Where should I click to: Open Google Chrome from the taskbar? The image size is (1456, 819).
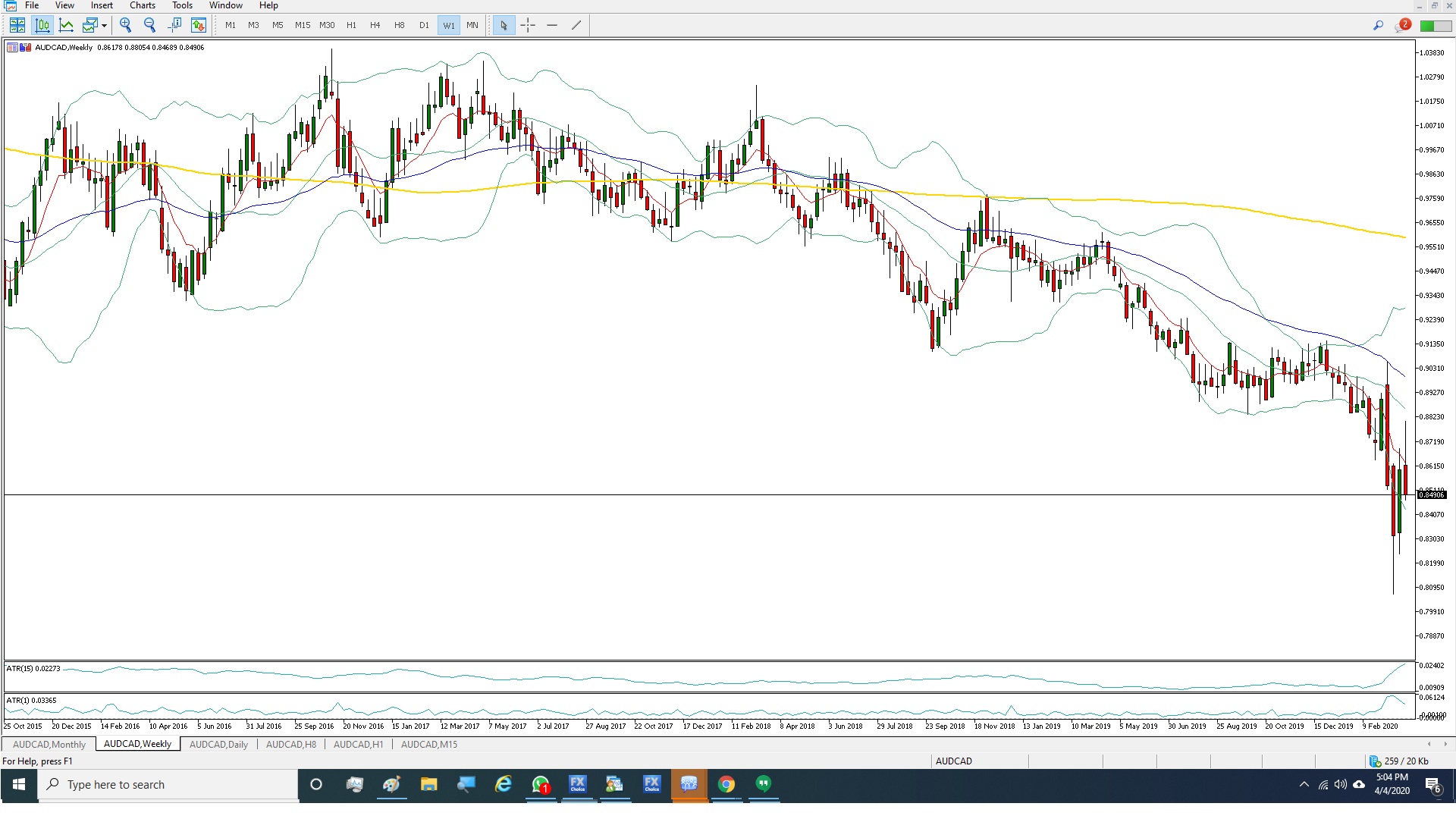(x=726, y=785)
